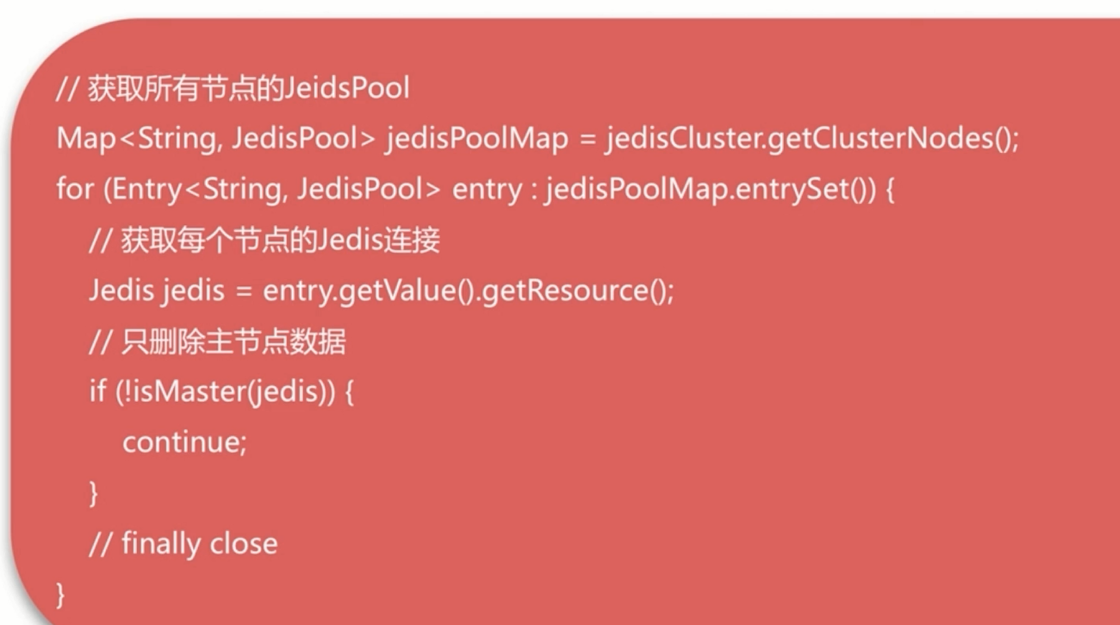
Task: Click the 只删除主节点数据 comment line
Action: (217, 342)
